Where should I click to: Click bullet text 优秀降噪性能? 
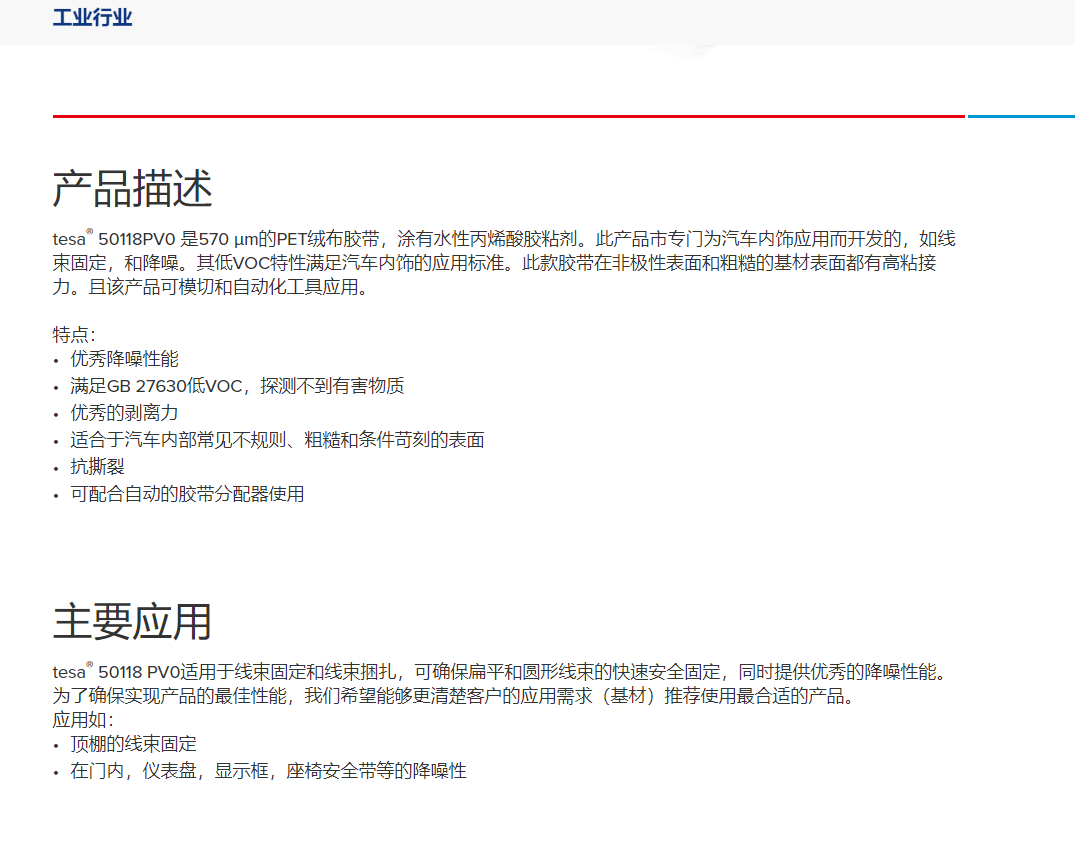click(x=124, y=359)
